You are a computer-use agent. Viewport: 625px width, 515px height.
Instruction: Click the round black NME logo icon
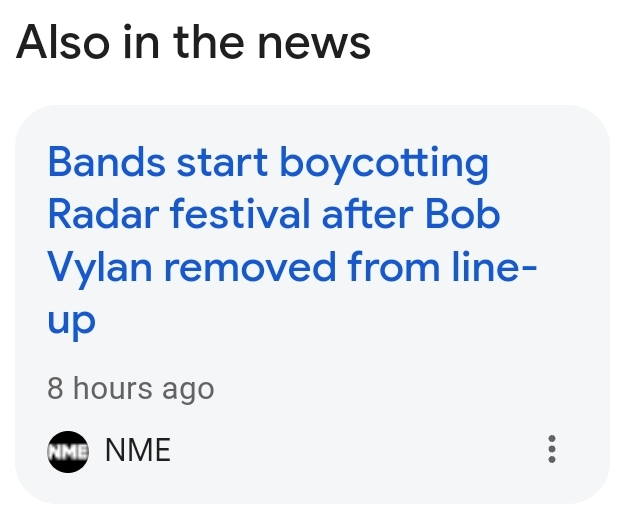point(68,452)
